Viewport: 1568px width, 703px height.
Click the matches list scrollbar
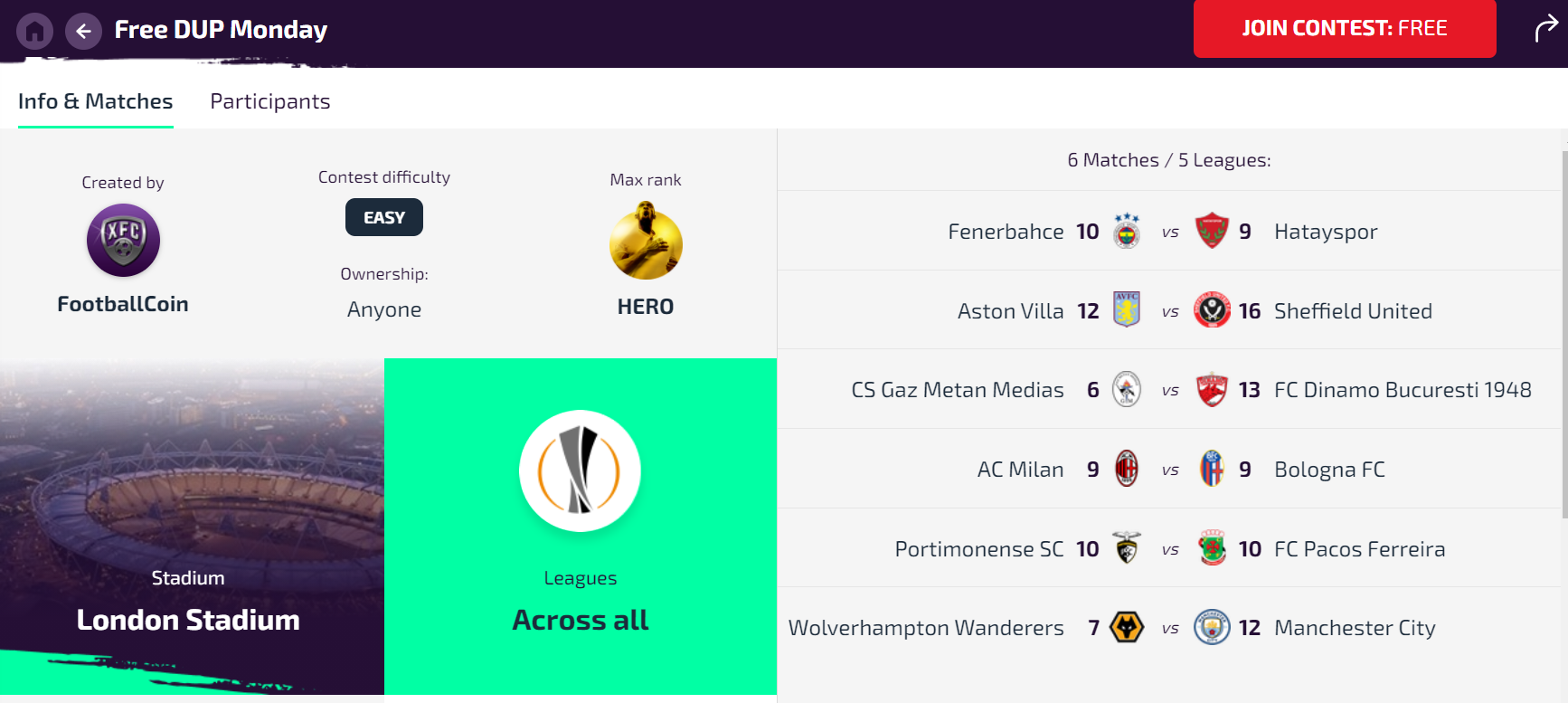(x=1564, y=335)
